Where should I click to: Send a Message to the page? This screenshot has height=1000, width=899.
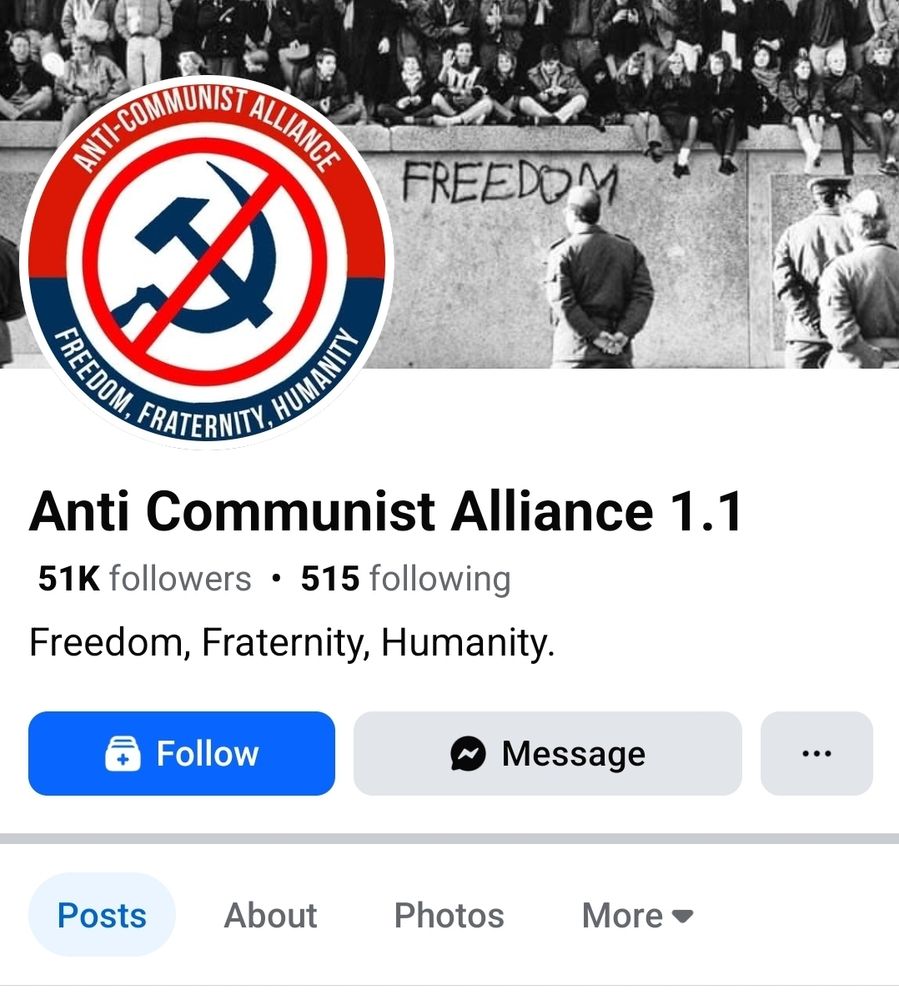(548, 753)
